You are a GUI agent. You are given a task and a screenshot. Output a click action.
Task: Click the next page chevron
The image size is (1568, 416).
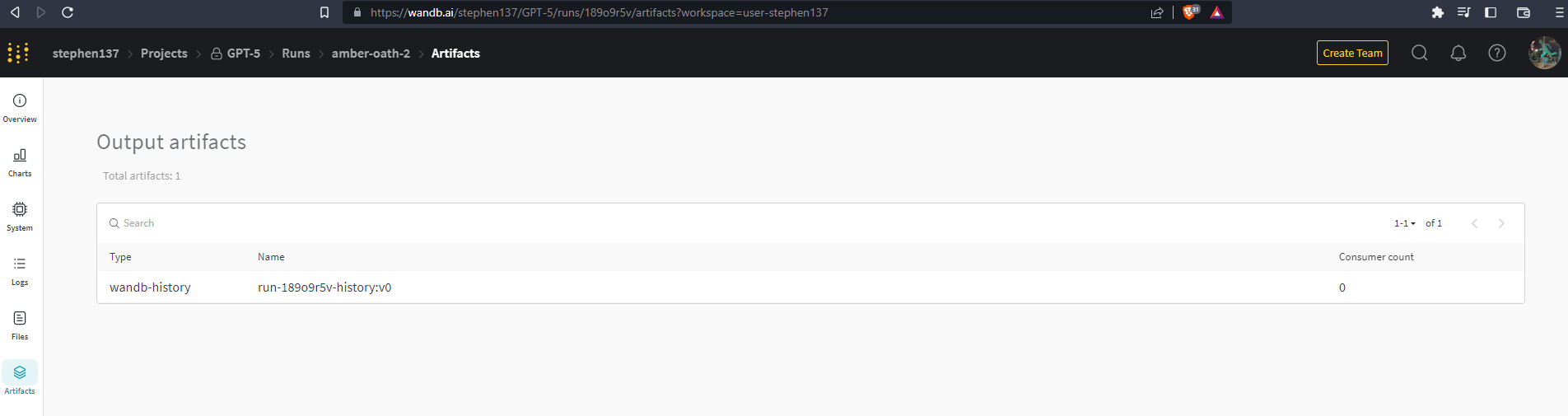pyautogui.click(x=1501, y=223)
